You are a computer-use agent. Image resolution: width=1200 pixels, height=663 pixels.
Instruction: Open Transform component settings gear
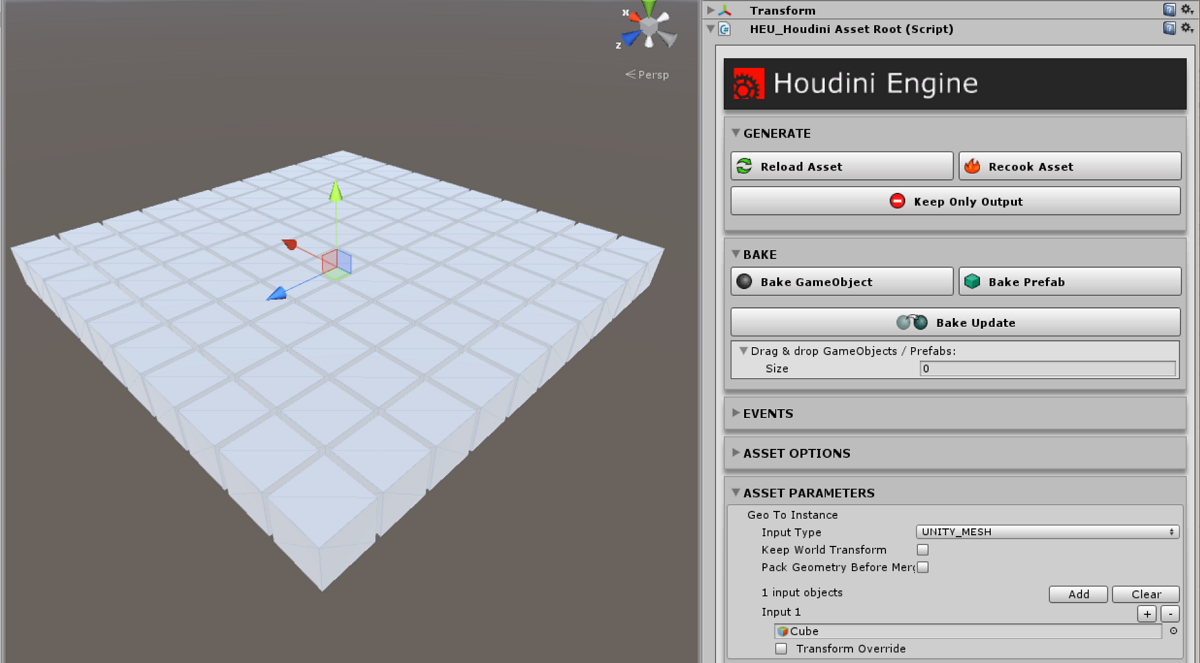pyautogui.click(x=1187, y=10)
